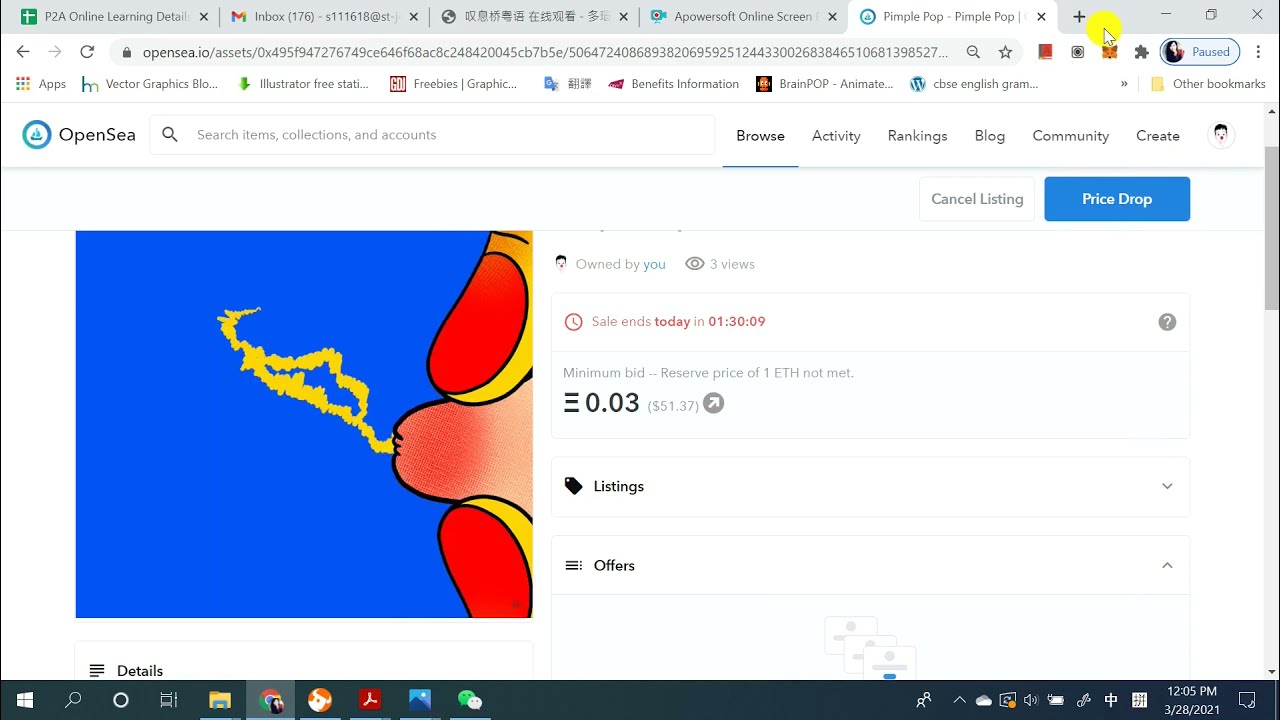Click the taskbar search icon
Viewport: 1280px width, 720px height.
click(73, 700)
